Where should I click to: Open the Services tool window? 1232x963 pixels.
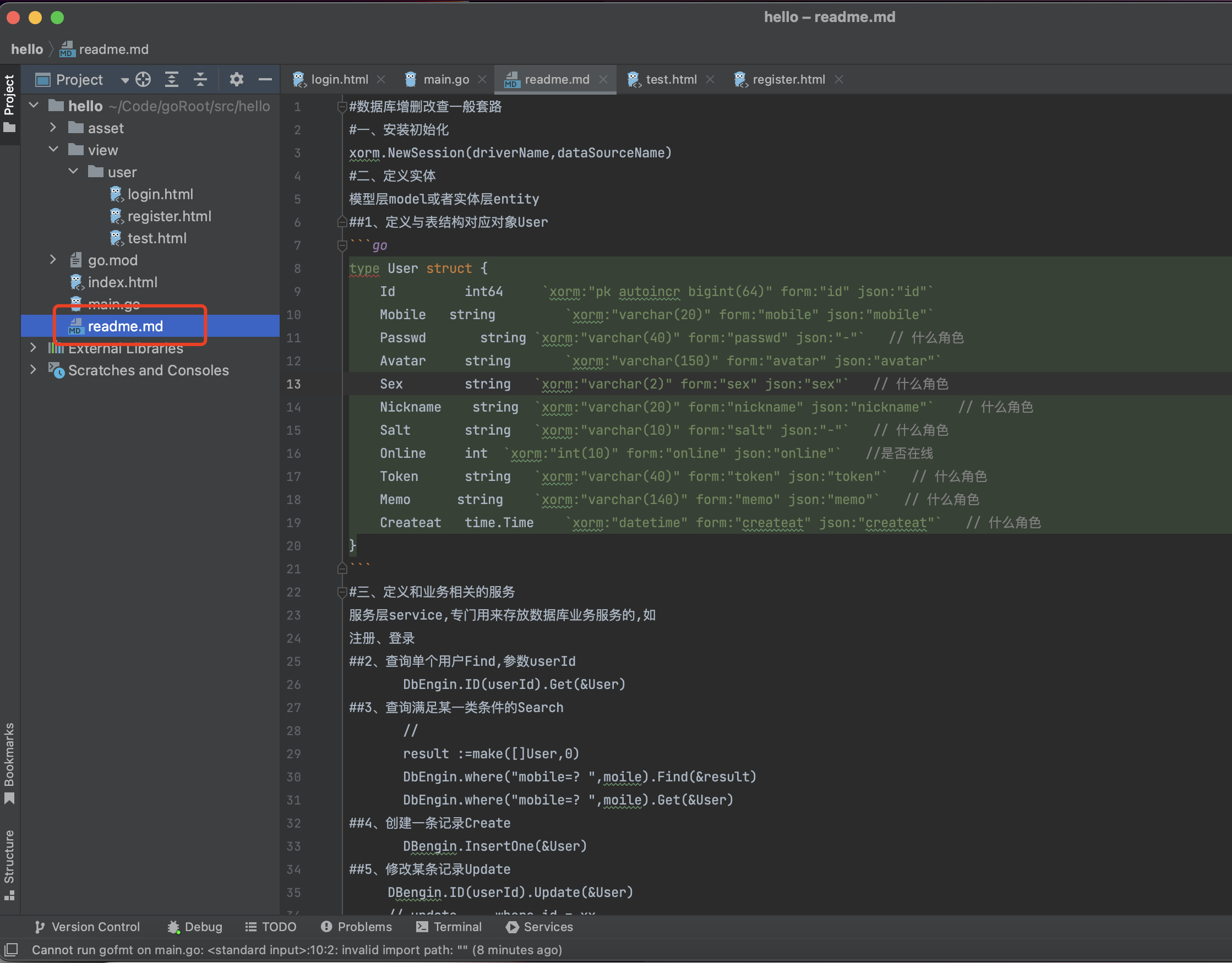[539, 926]
